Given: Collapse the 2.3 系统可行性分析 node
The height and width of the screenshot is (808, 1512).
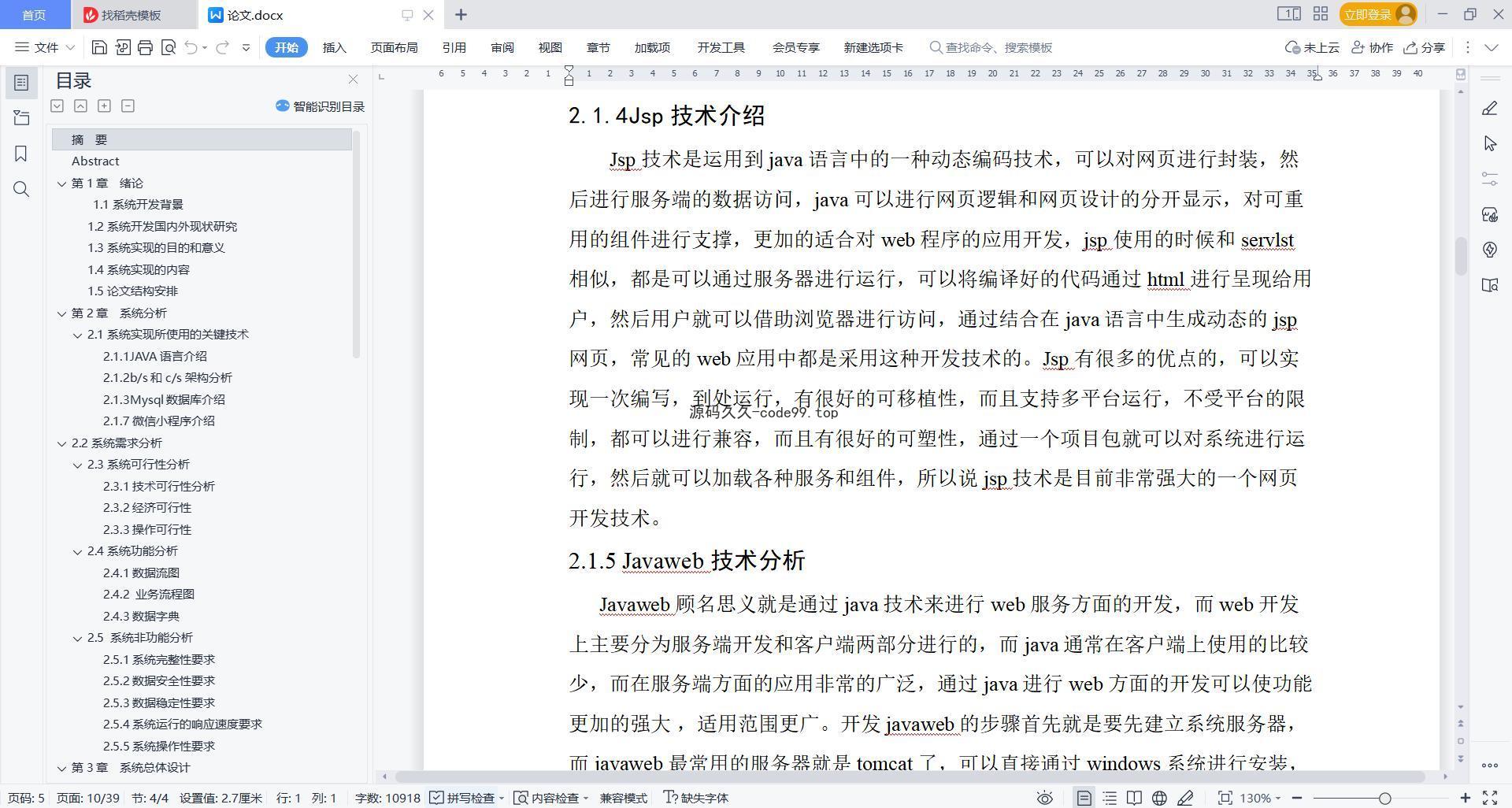Looking at the screenshot, I should [x=77, y=465].
